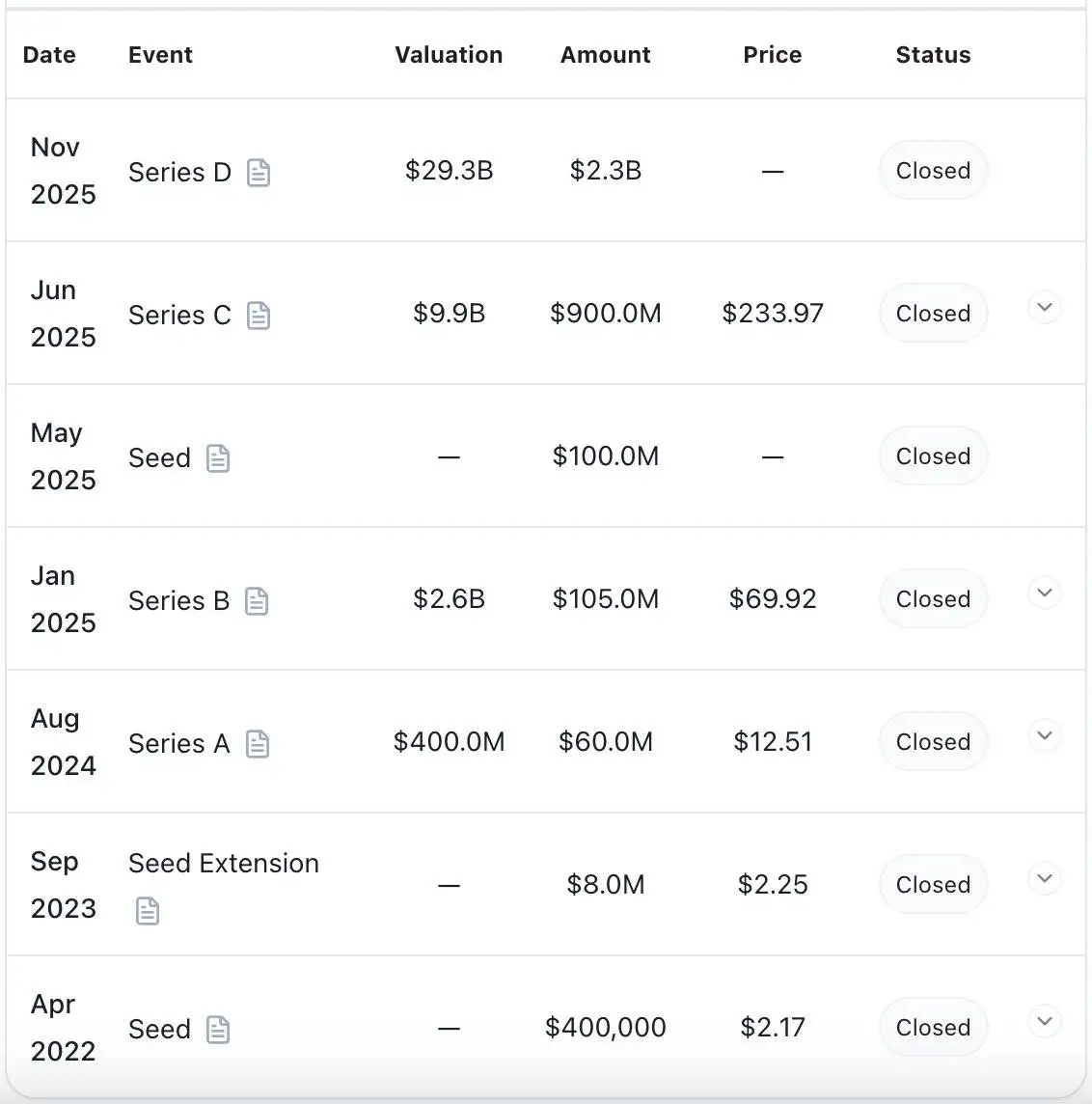Sort the table by the Date column
Viewport: 1092px width, 1104px height.
(49, 55)
